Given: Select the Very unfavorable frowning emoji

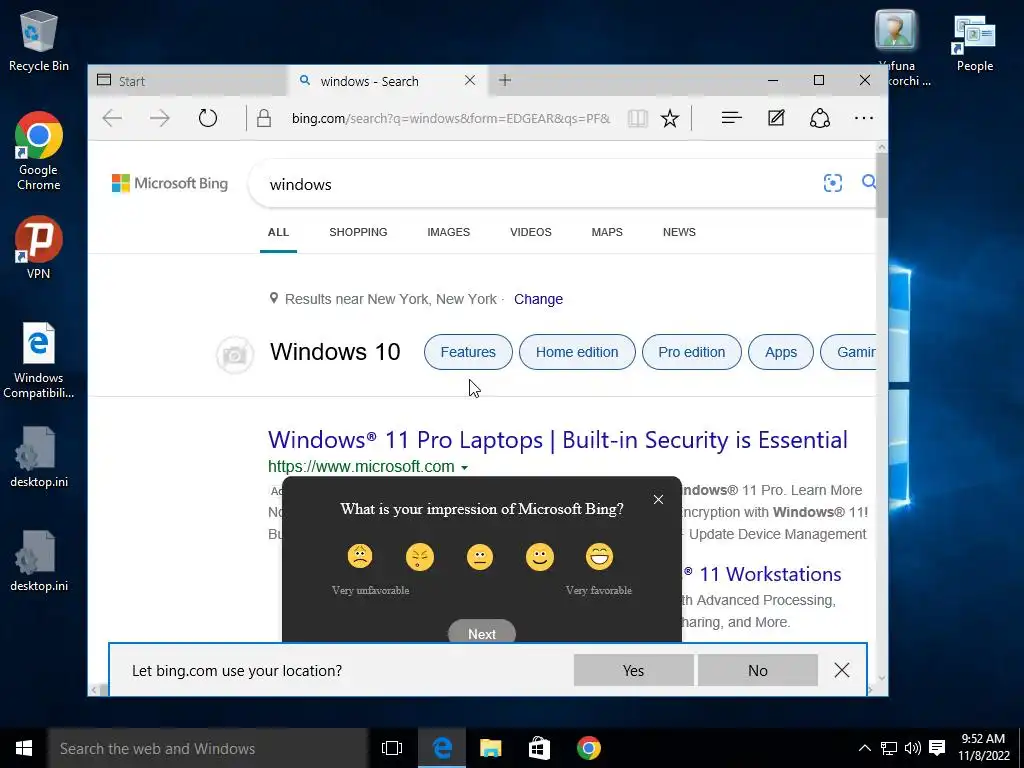Looking at the screenshot, I should coord(360,557).
